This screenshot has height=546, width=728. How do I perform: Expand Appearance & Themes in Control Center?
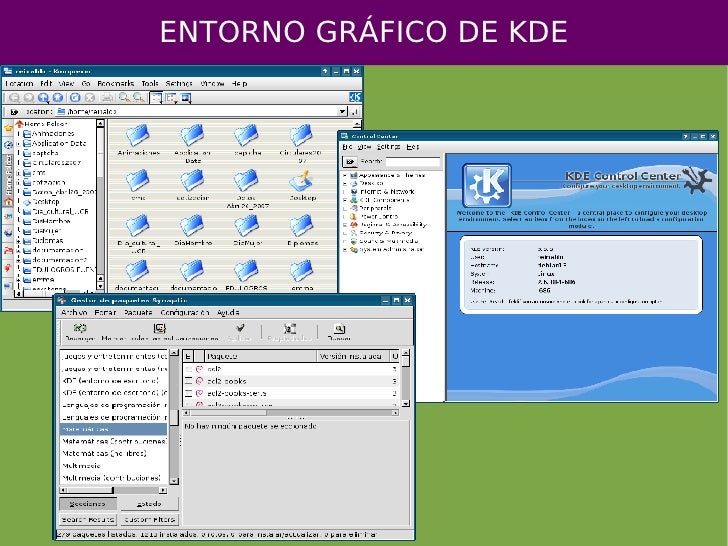tap(345, 176)
